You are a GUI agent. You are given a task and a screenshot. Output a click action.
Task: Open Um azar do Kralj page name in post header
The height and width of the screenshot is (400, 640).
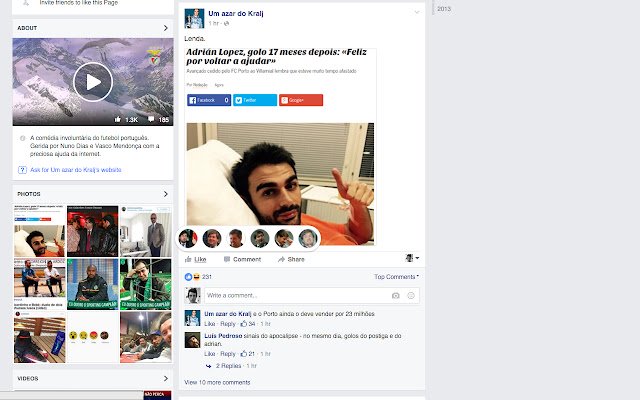(x=236, y=13)
